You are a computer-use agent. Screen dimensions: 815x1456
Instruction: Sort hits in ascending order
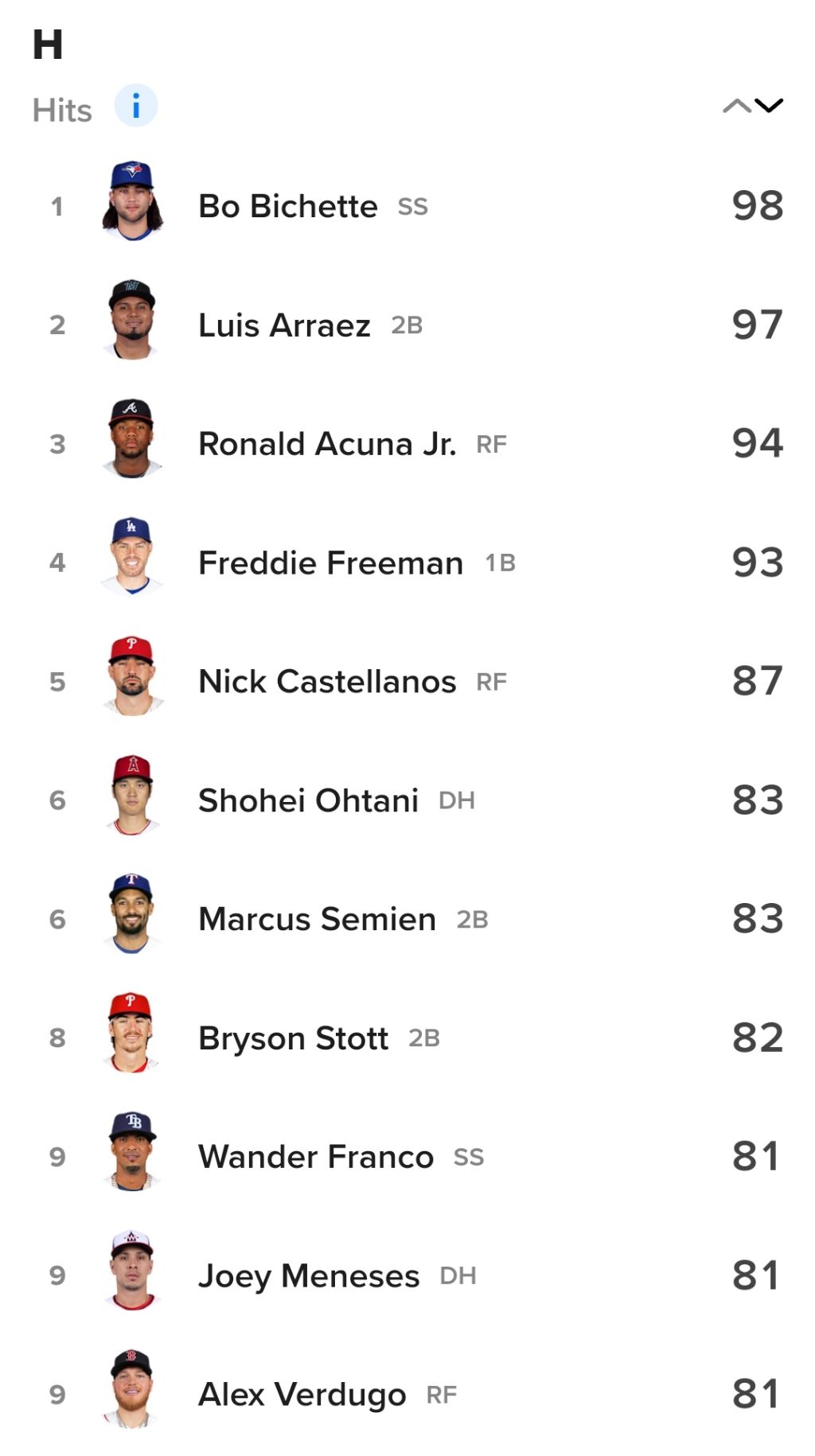(736, 106)
